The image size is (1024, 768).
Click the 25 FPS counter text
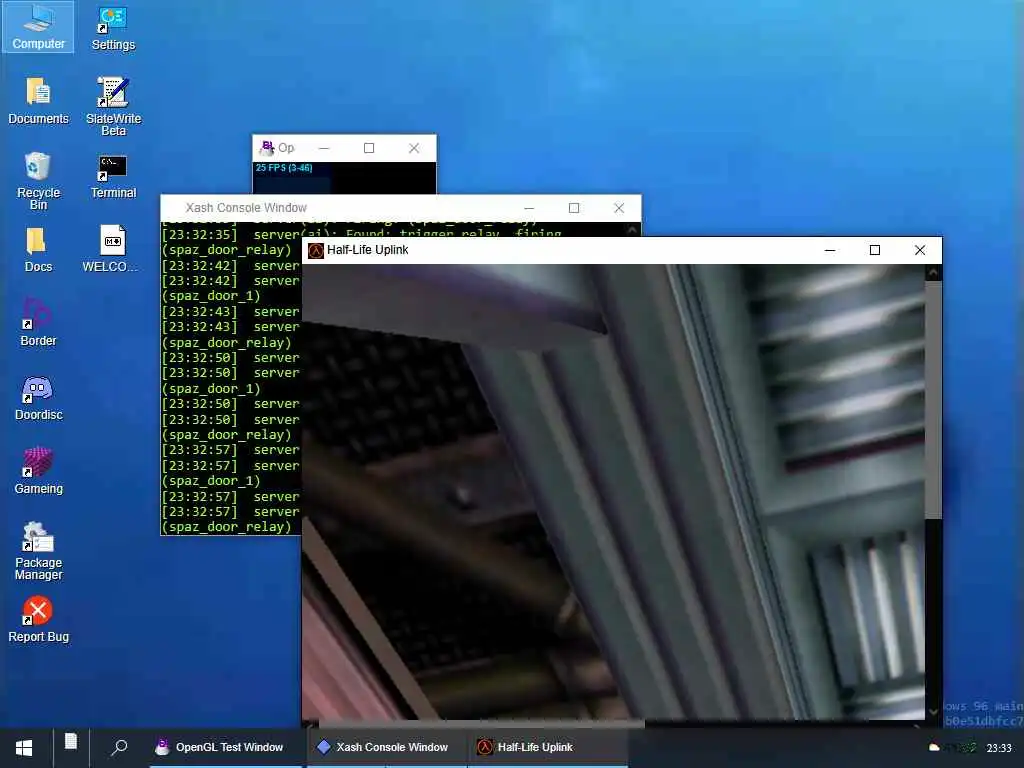click(284, 168)
